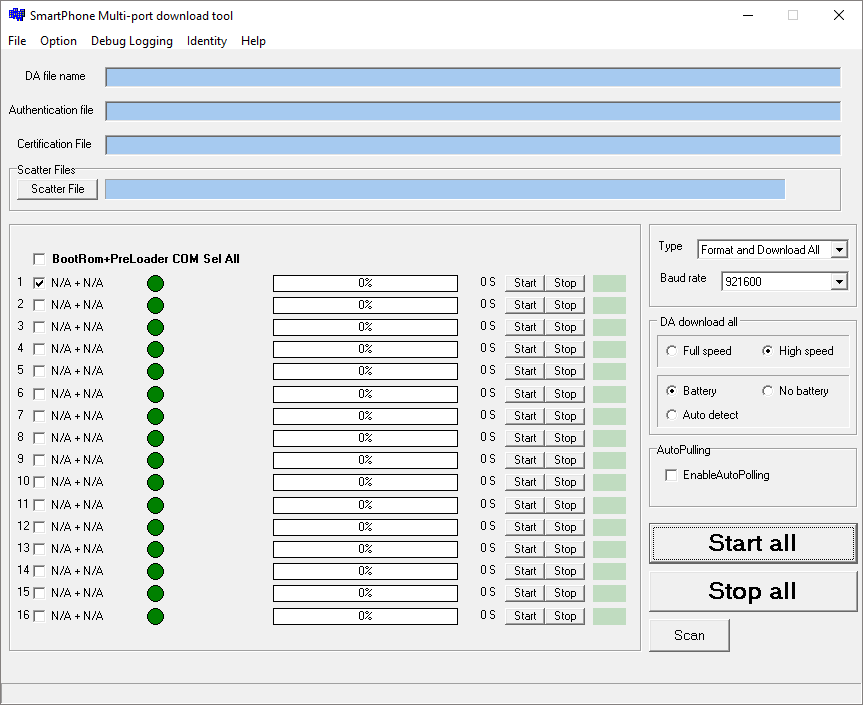Viewport: 863px width, 705px height.
Task: Close the SmartPhone Multi-port download tool window
Action: [839, 15]
